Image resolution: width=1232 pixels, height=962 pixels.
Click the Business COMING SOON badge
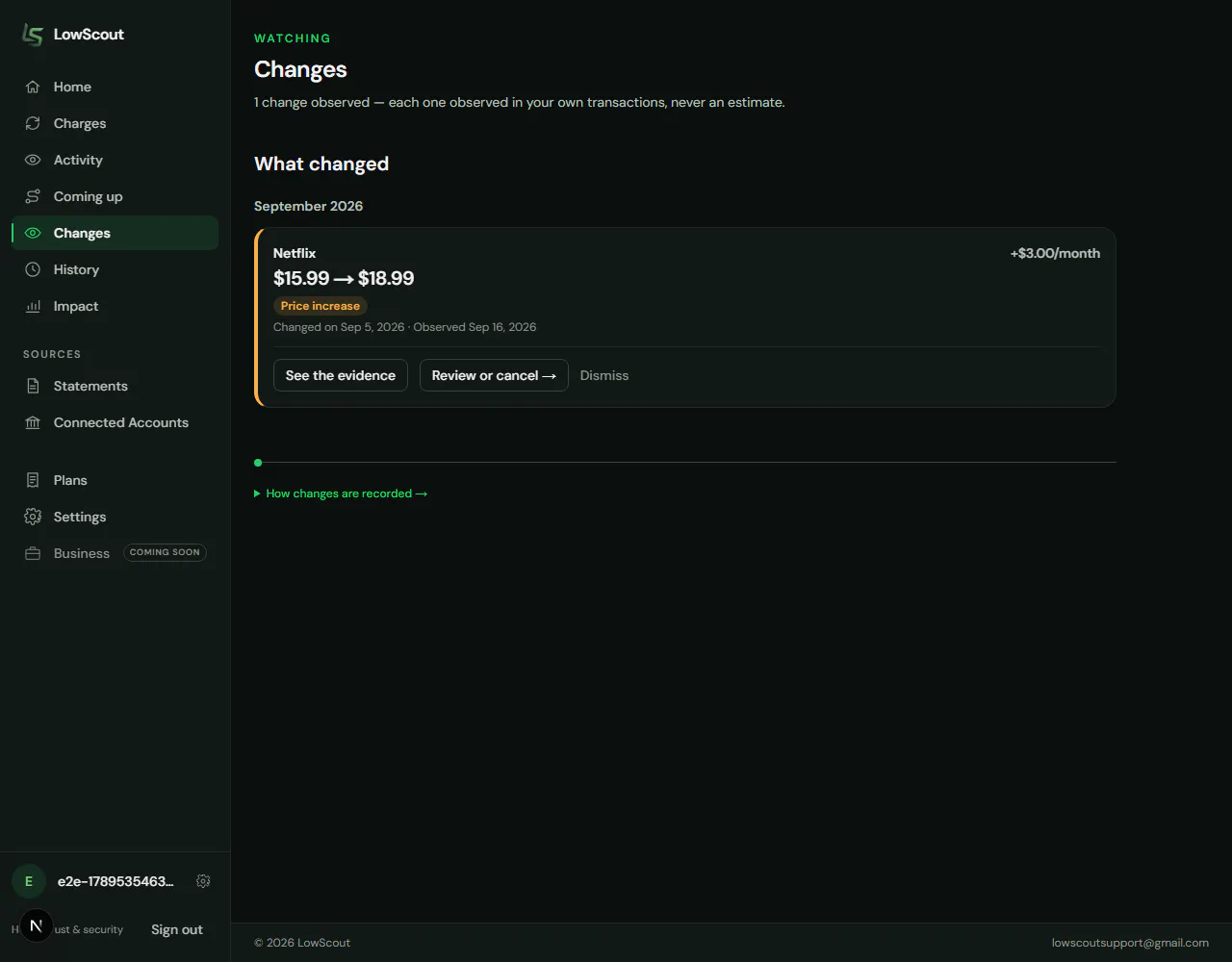pyautogui.click(x=165, y=552)
